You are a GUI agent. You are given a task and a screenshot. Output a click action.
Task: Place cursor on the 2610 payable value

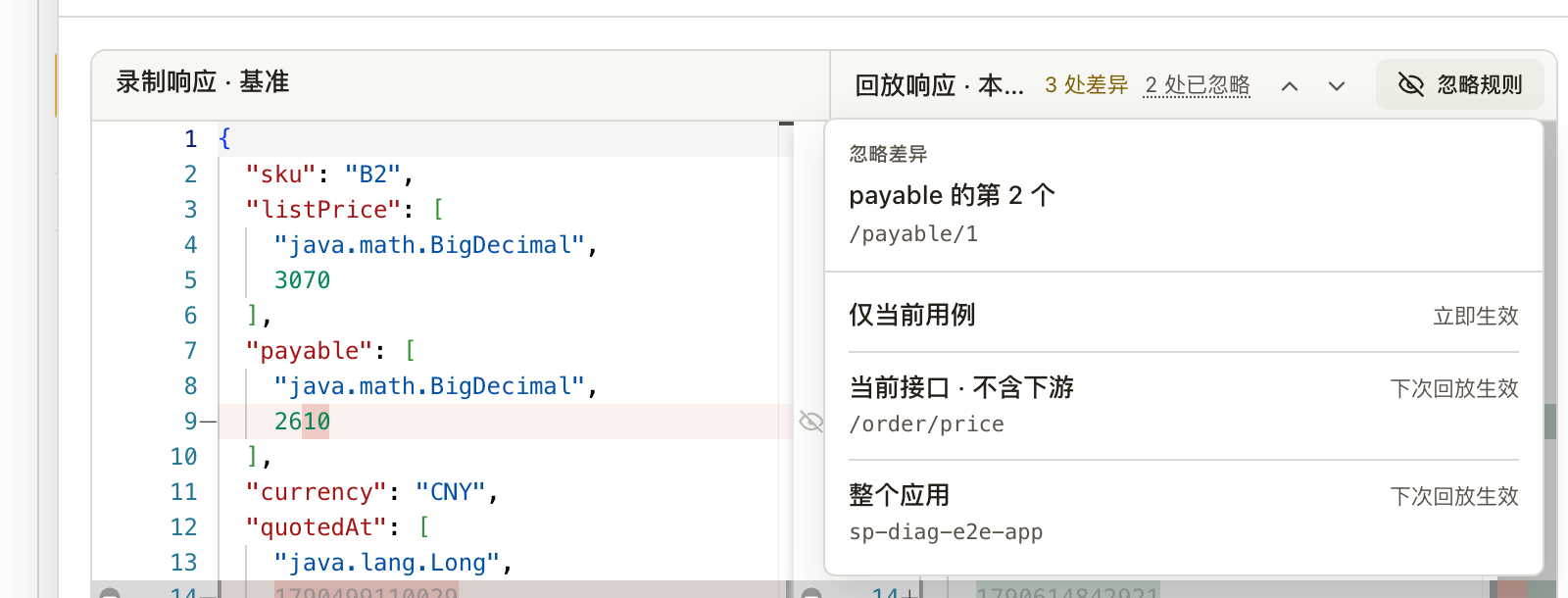pyautogui.click(x=302, y=422)
